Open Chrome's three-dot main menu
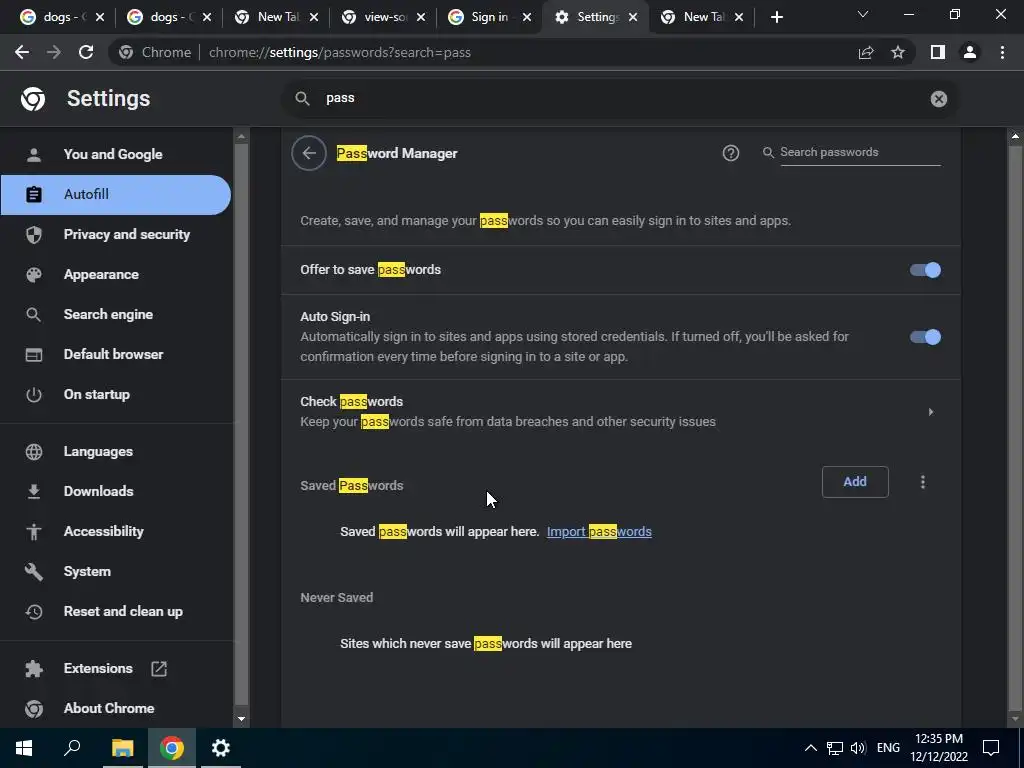1024x768 pixels. [1002, 52]
